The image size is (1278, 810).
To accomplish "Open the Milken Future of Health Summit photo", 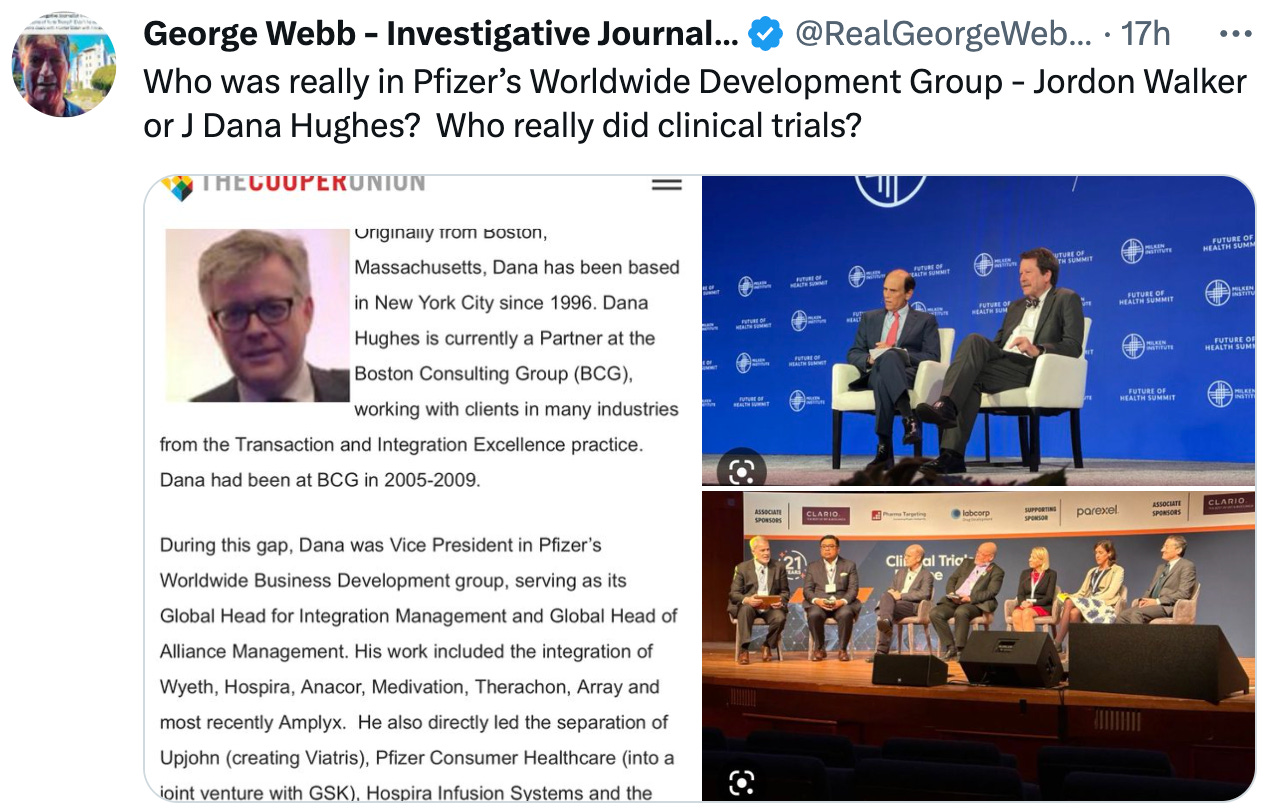I will pyautogui.click(x=978, y=331).
